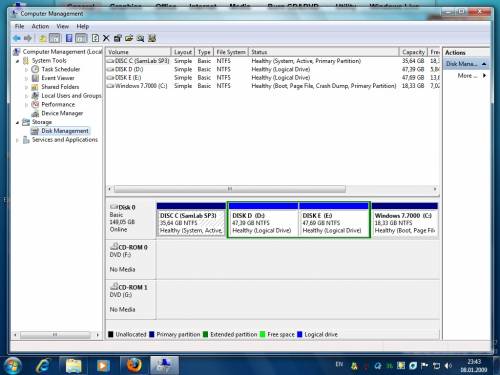
Task: Open the Action menu
Action: [40, 26]
